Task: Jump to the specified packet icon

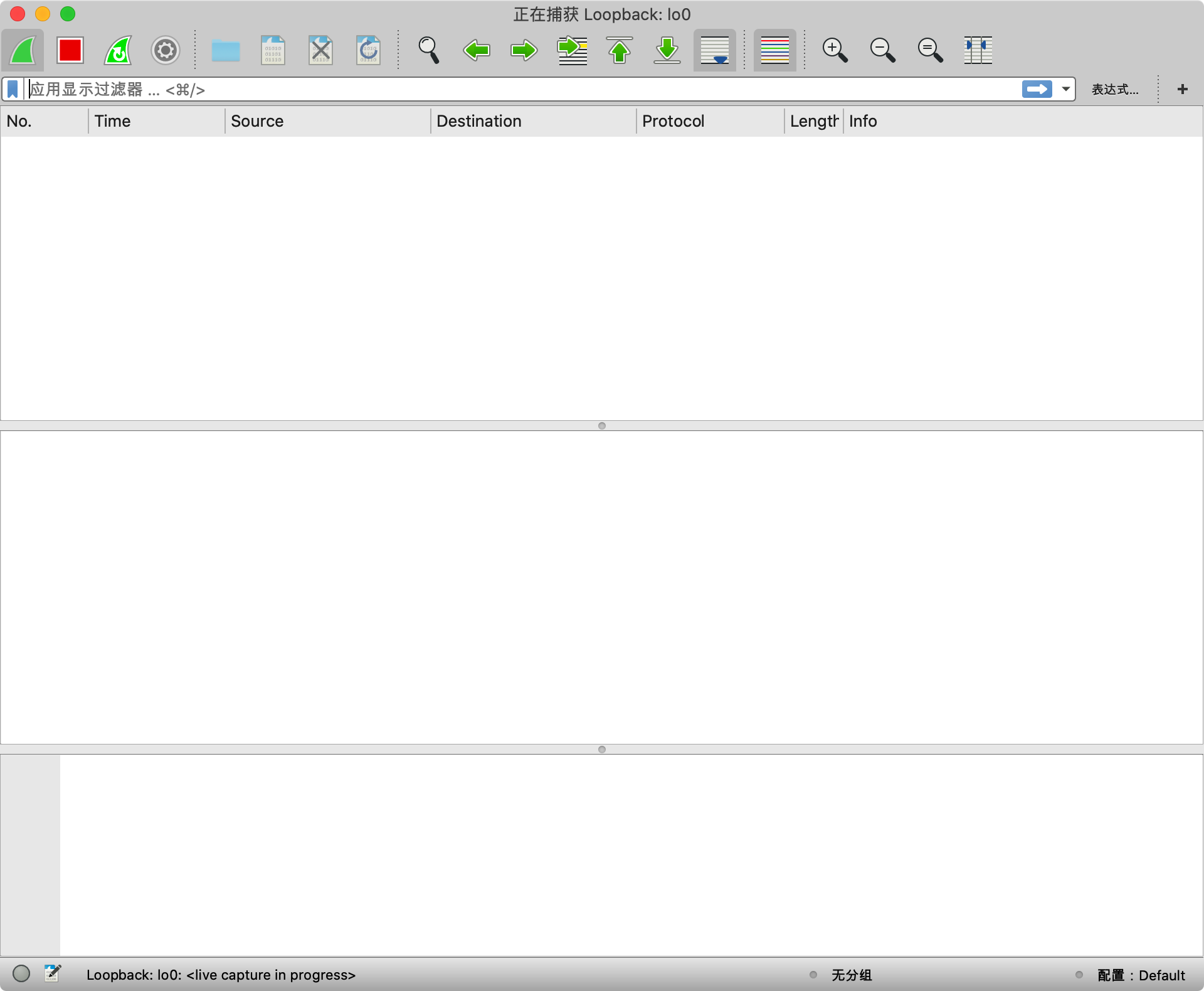Action: 572,50
